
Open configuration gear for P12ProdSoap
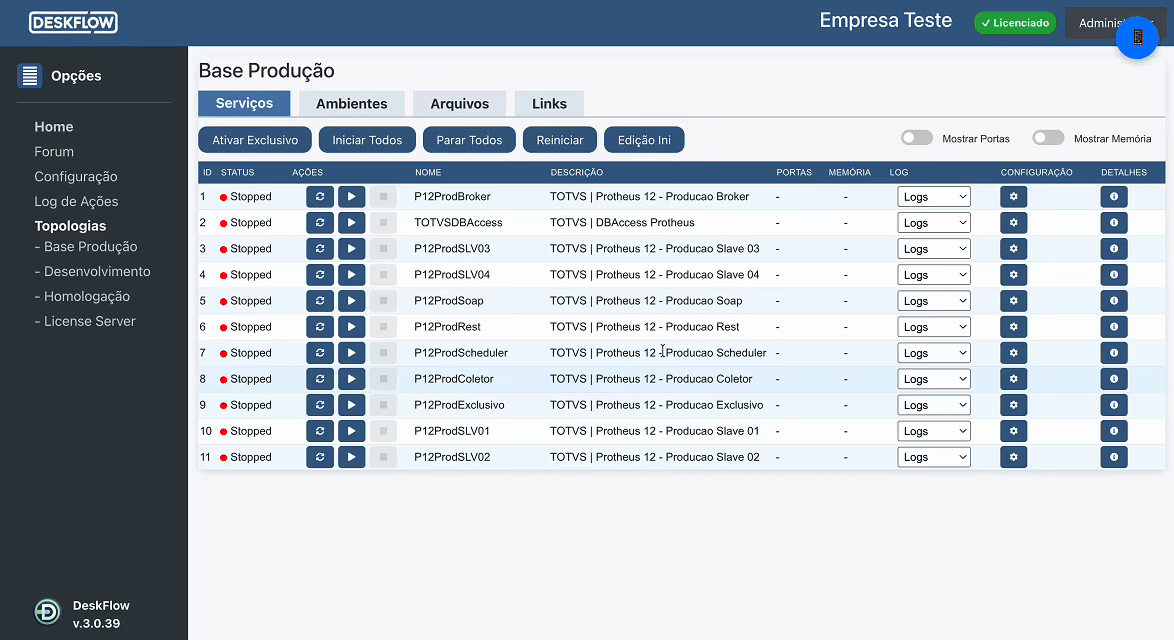click(x=1013, y=301)
